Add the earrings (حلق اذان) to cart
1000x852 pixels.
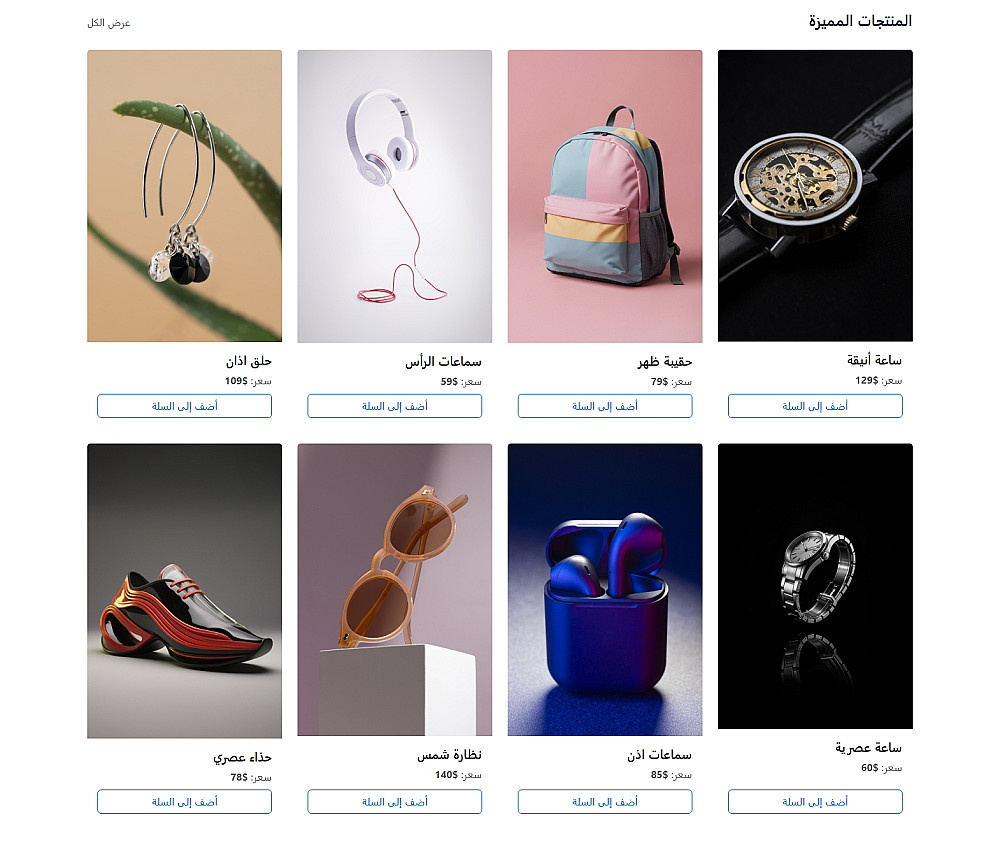pyautogui.click(x=184, y=406)
